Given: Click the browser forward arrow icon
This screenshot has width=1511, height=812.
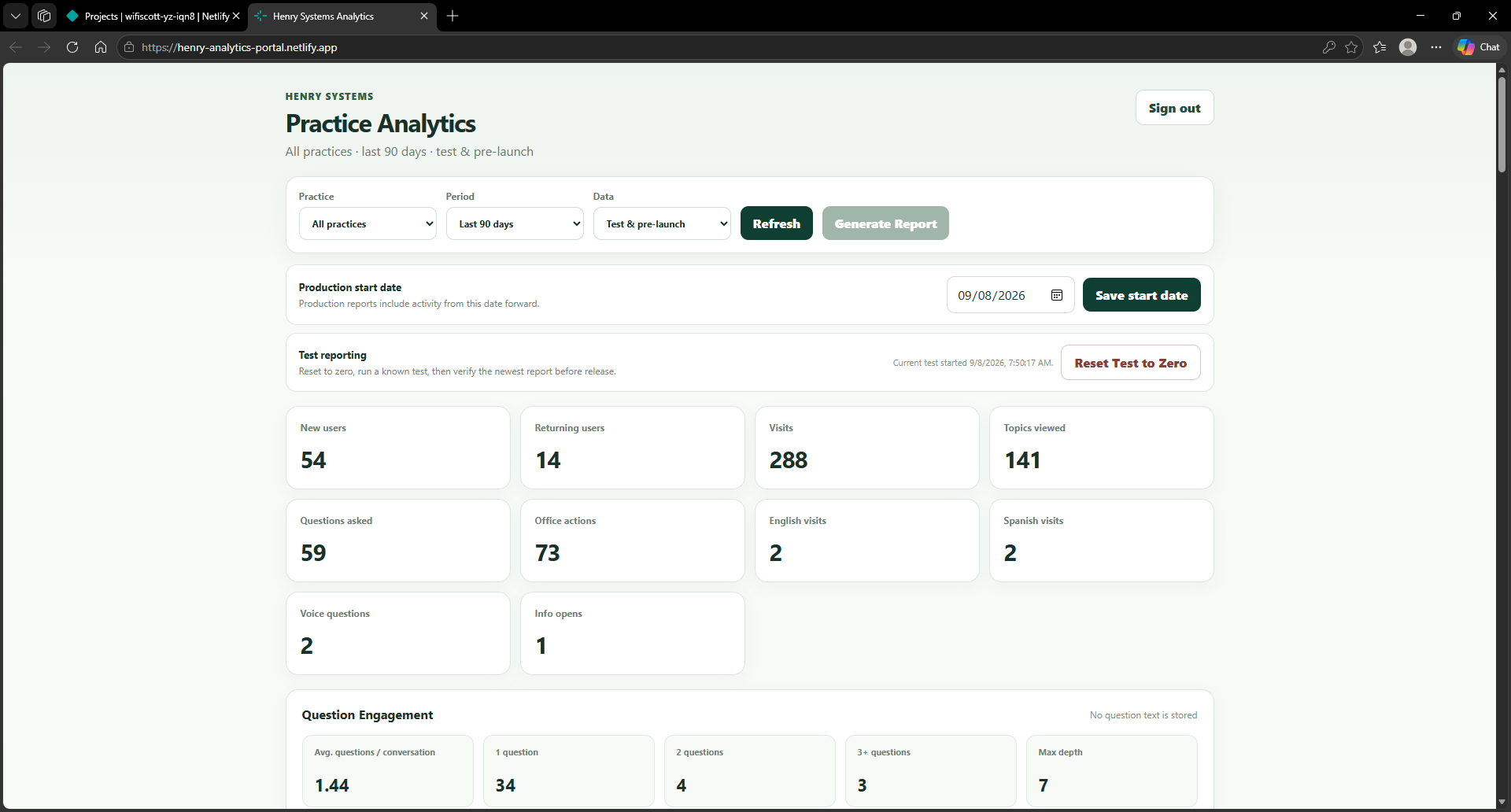Looking at the screenshot, I should tap(44, 47).
